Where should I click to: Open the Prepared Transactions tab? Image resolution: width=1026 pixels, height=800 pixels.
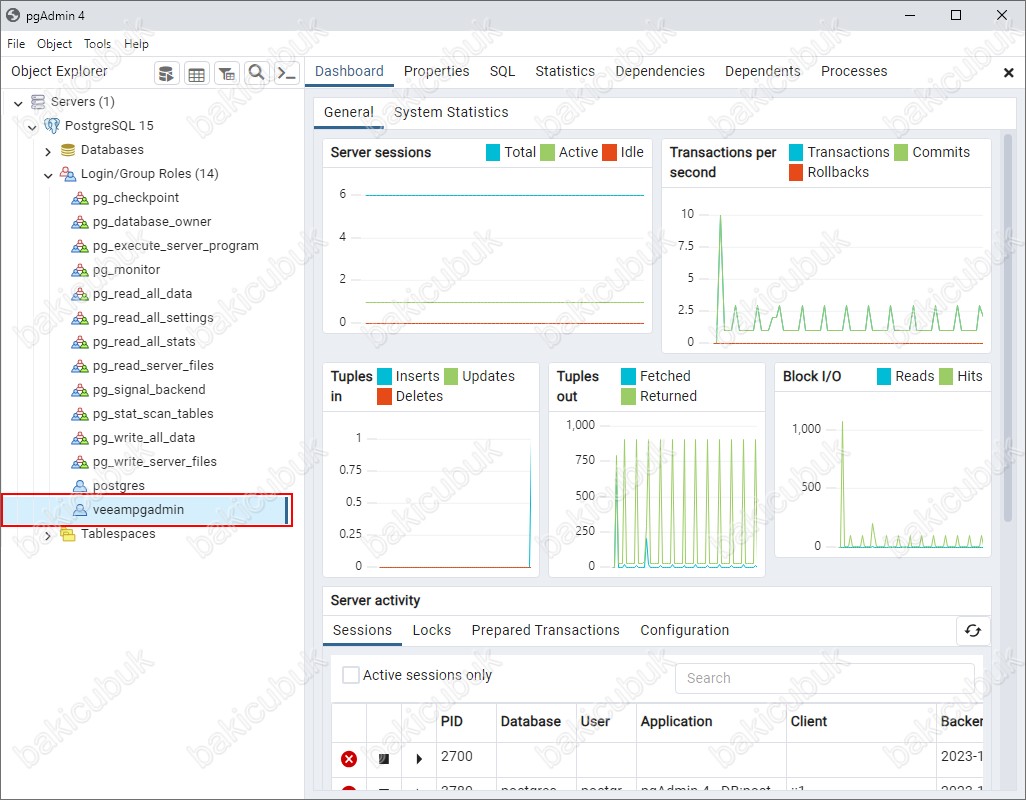pos(546,630)
